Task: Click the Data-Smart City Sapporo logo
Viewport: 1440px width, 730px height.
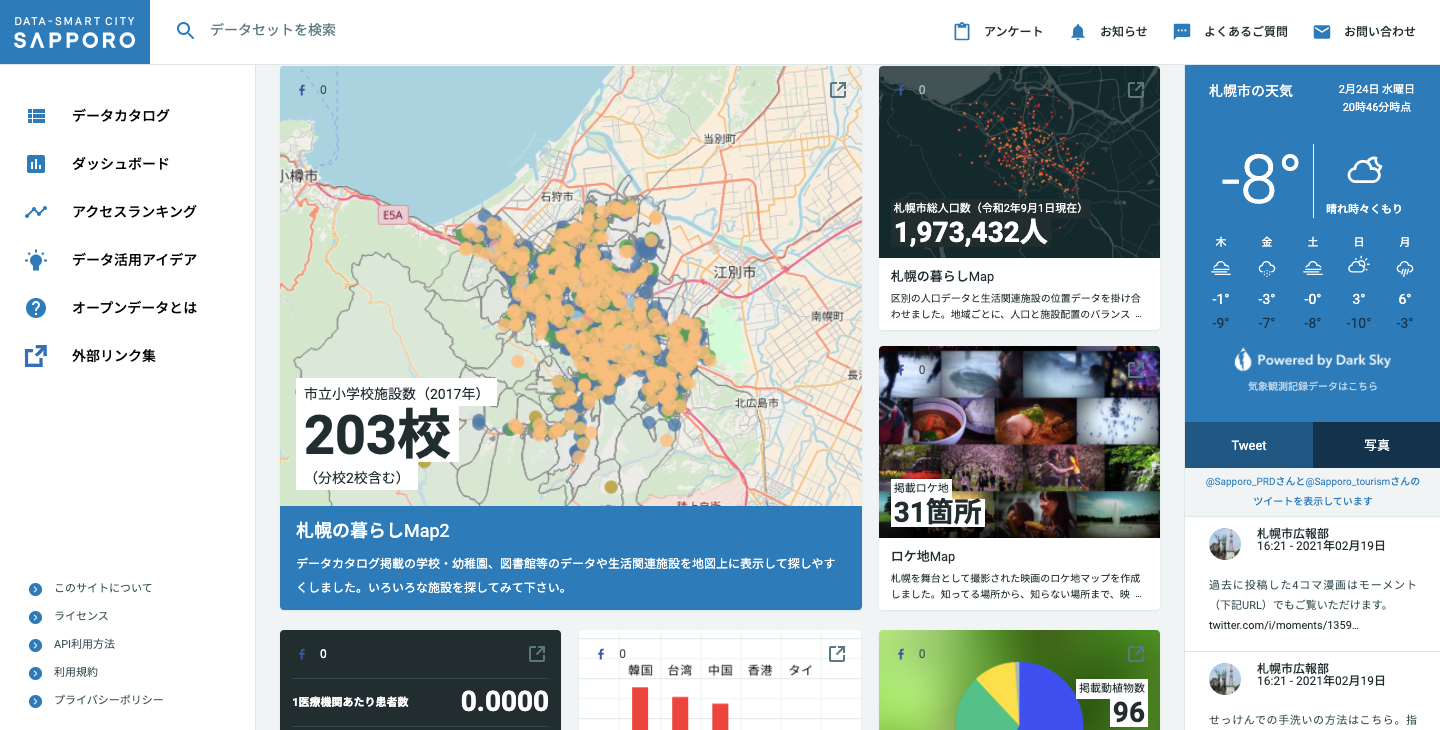Action: coord(75,32)
